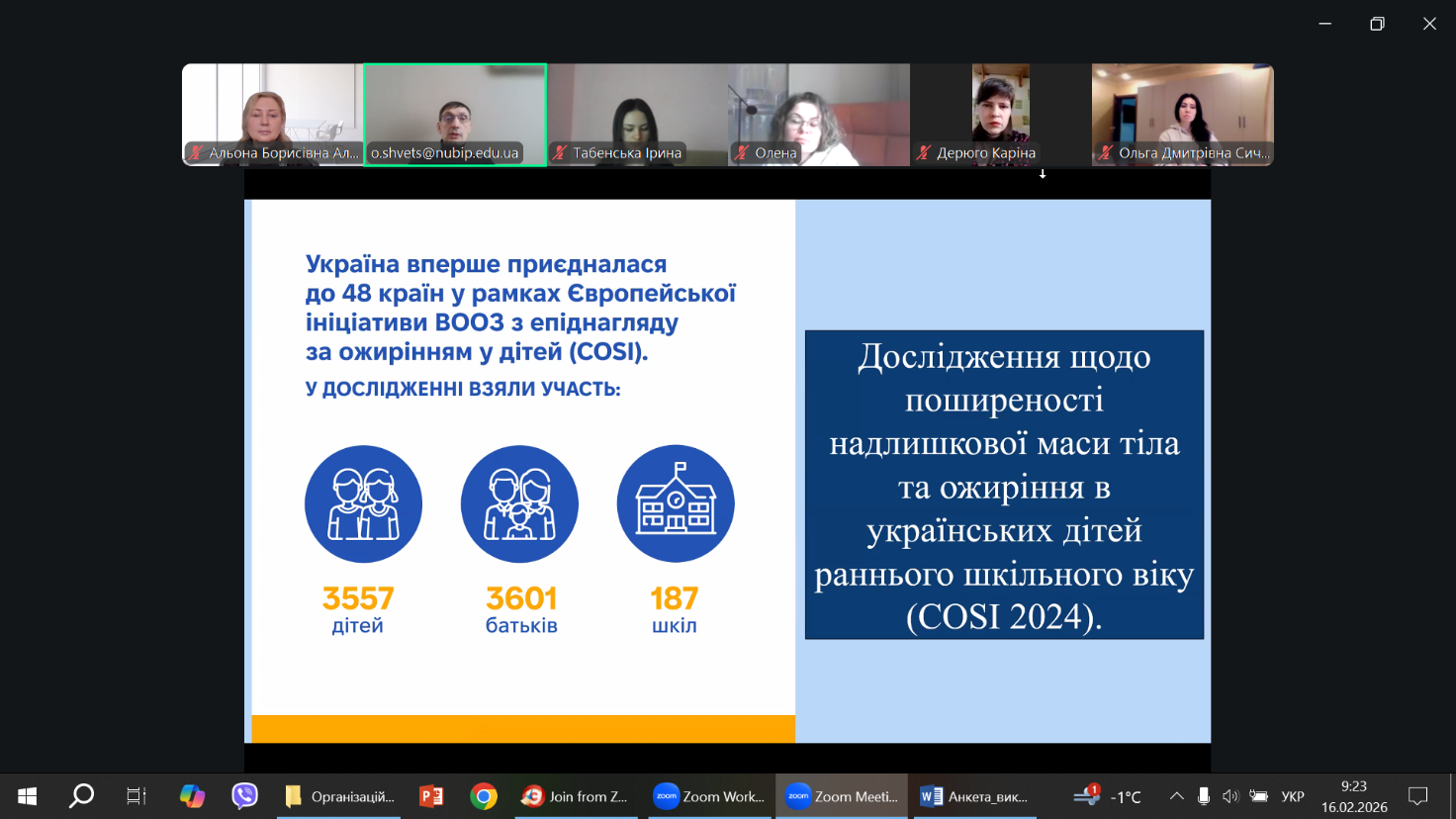
Task: Open the Windows Start menu
Action: point(27,796)
